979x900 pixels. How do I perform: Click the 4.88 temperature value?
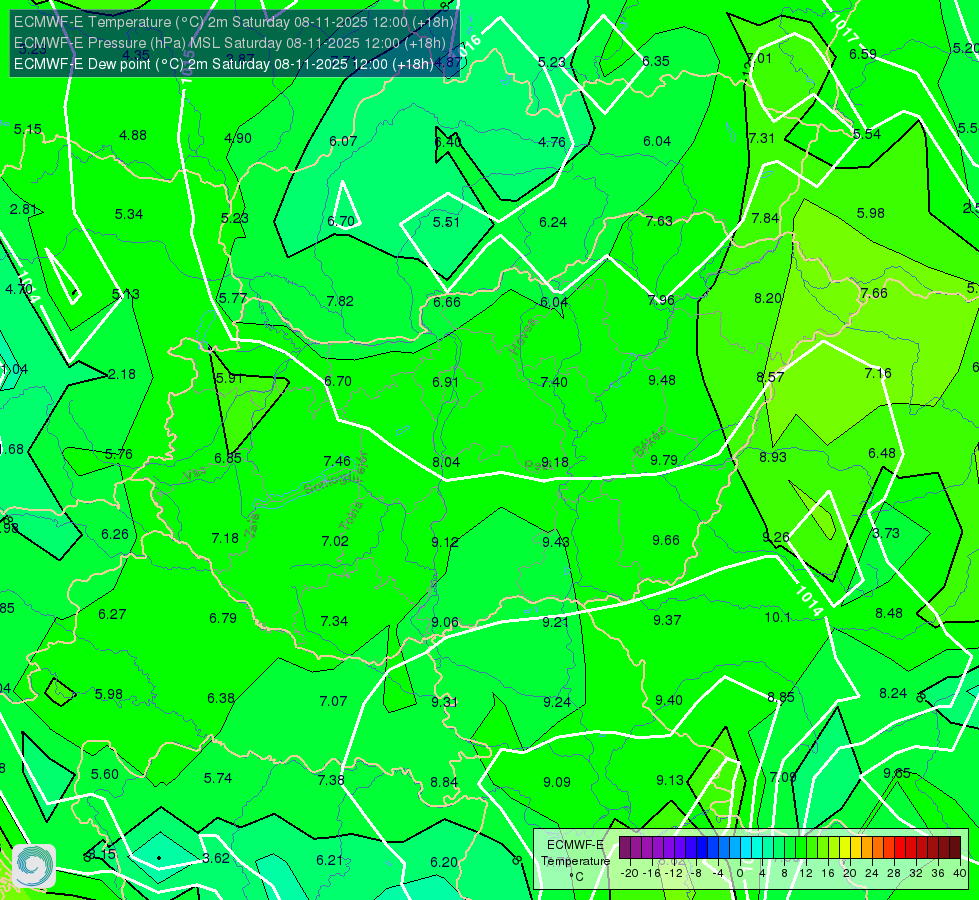[133, 135]
